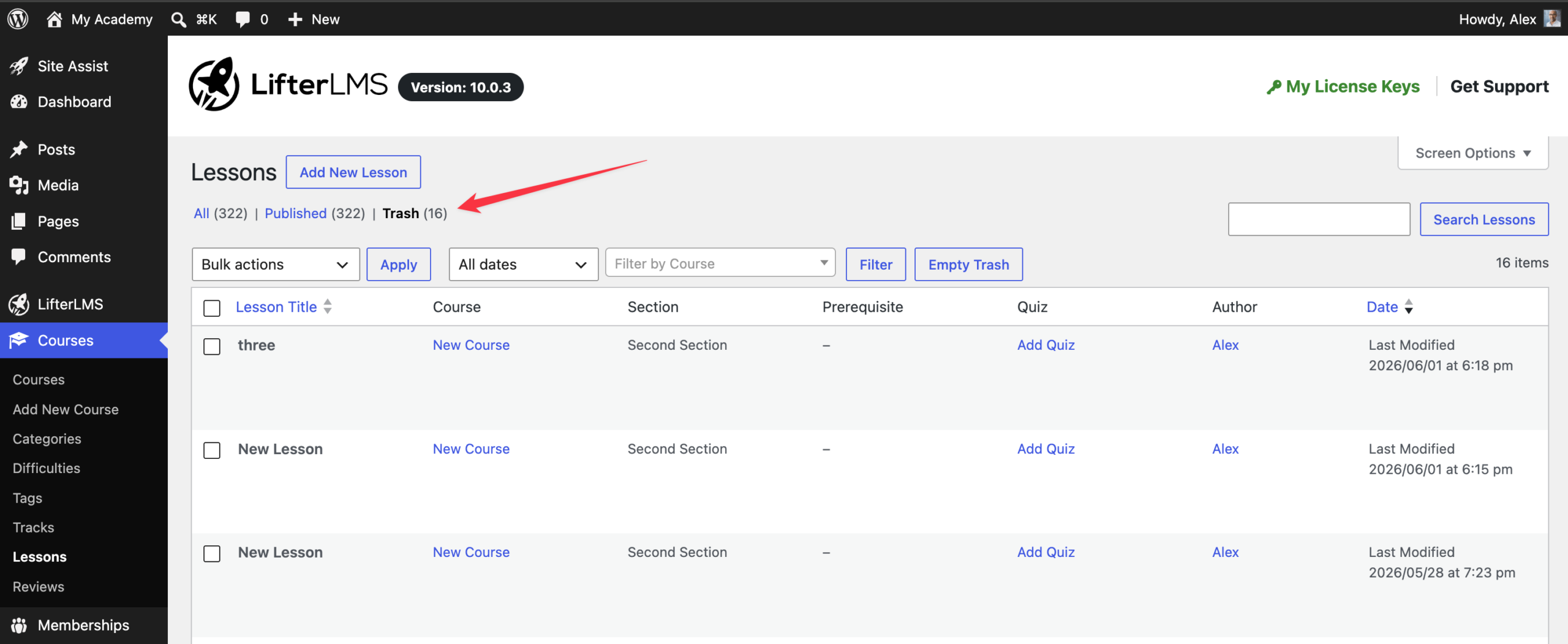Click Alex's avatar thumbnail
Viewport: 1568px width, 644px height.
pyautogui.click(x=1551, y=19)
